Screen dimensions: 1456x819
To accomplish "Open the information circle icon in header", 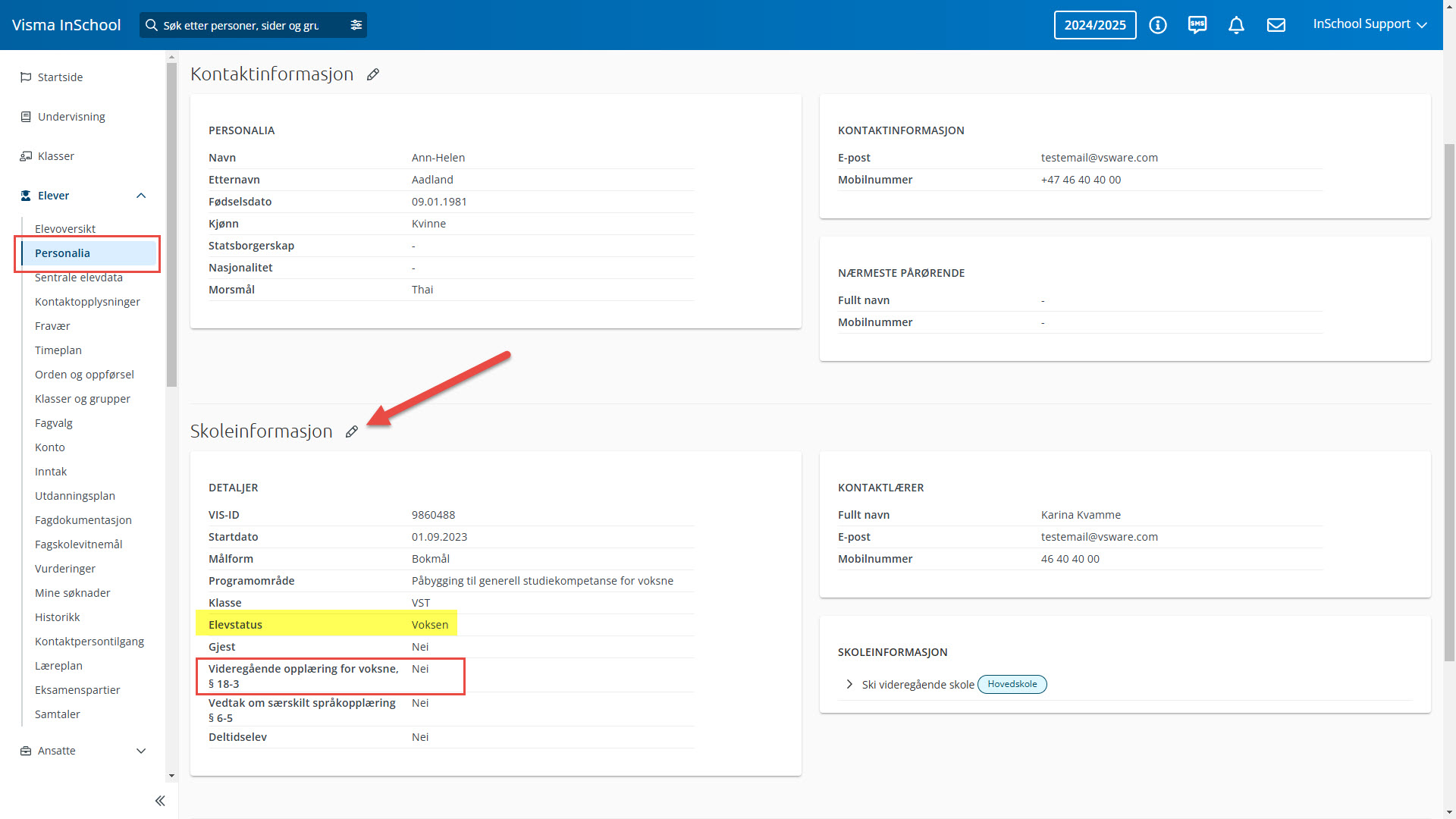I will click(1157, 25).
